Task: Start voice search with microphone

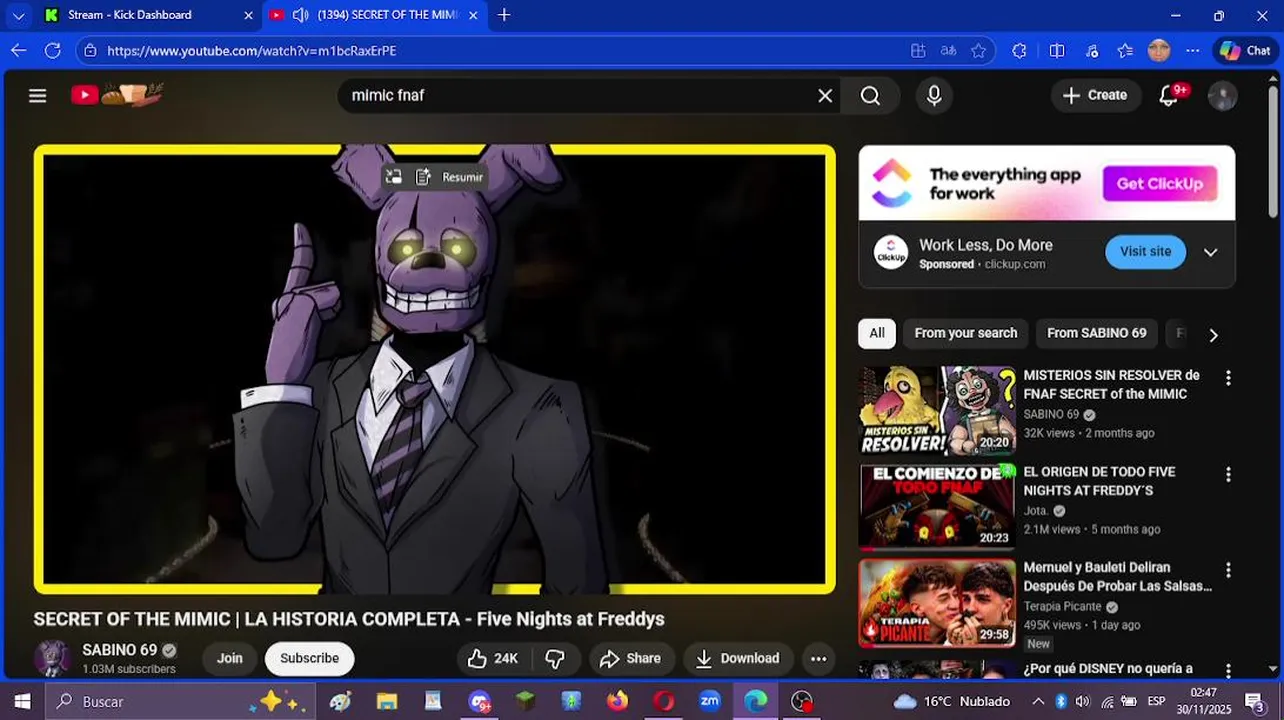Action: click(x=934, y=95)
